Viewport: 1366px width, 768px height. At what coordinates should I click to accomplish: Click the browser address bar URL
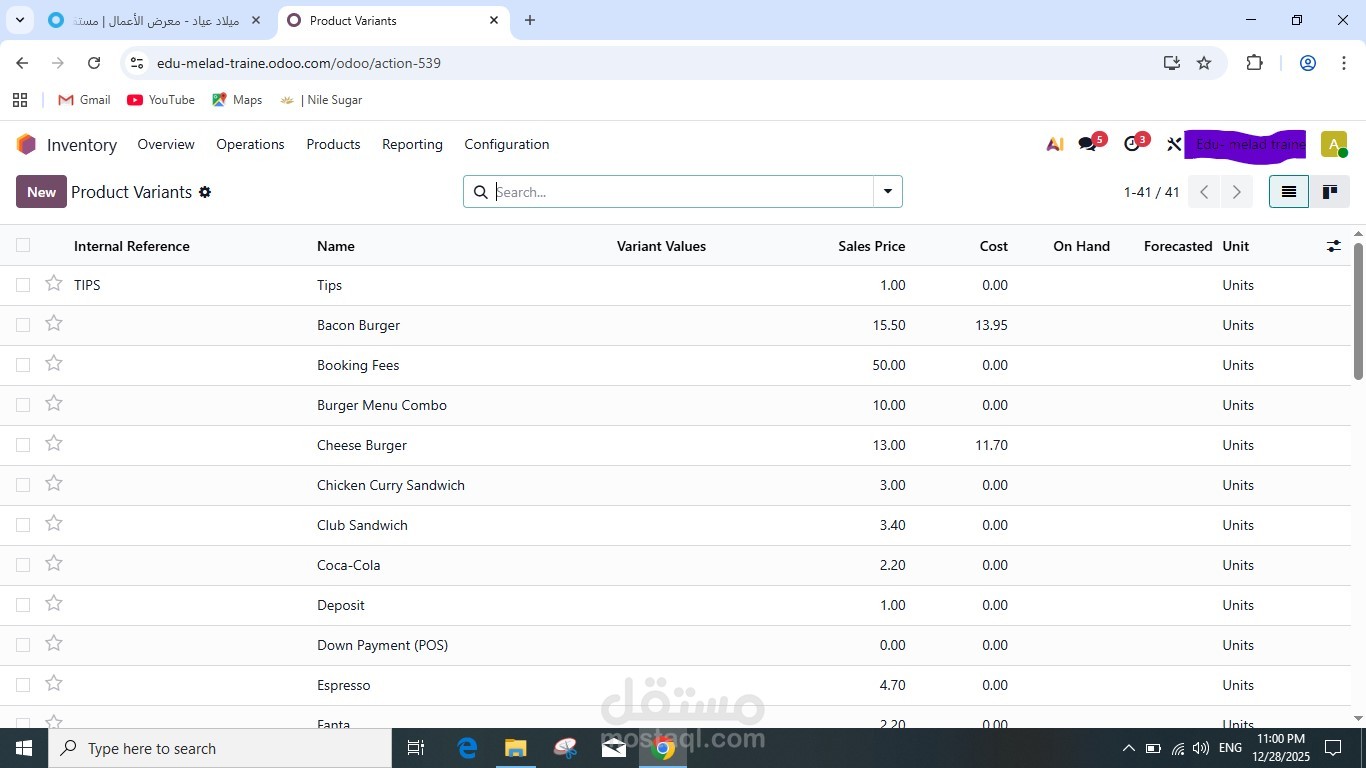click(x=299, y=63)
